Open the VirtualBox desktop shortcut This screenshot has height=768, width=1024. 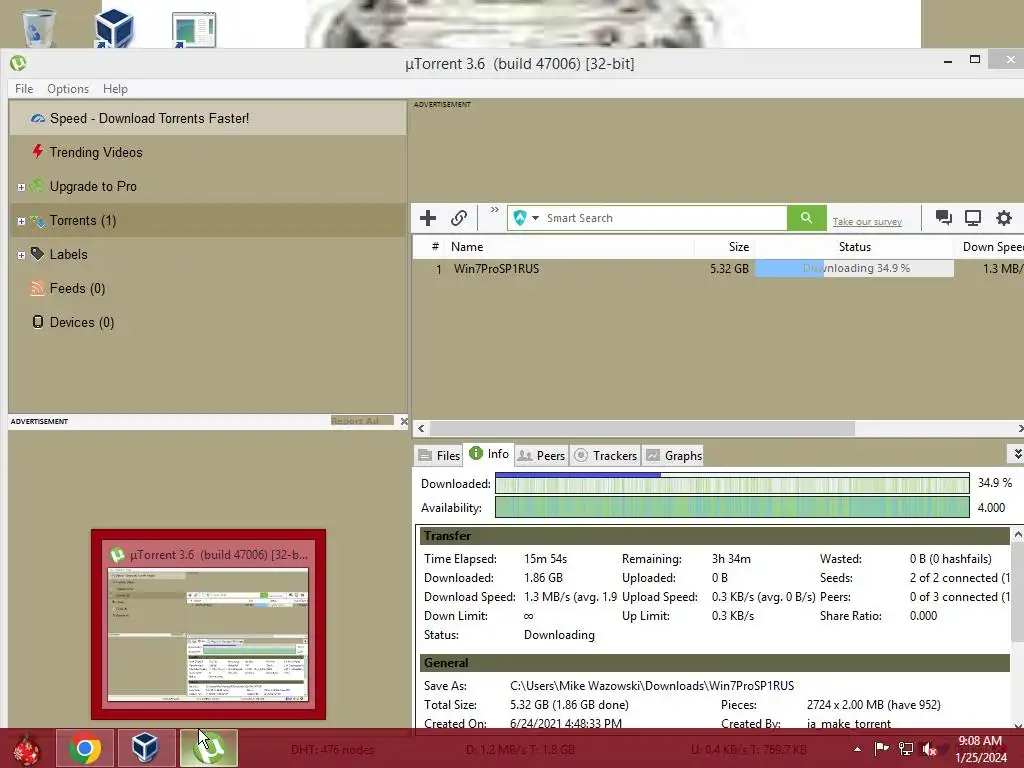[114, 28]
